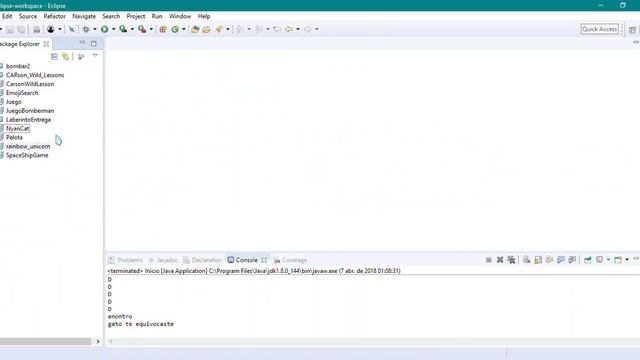The height and width of the screenshot is (360, 640).
Task: Open the Package Explorer view menu triangle
Action: pos(95,56)
